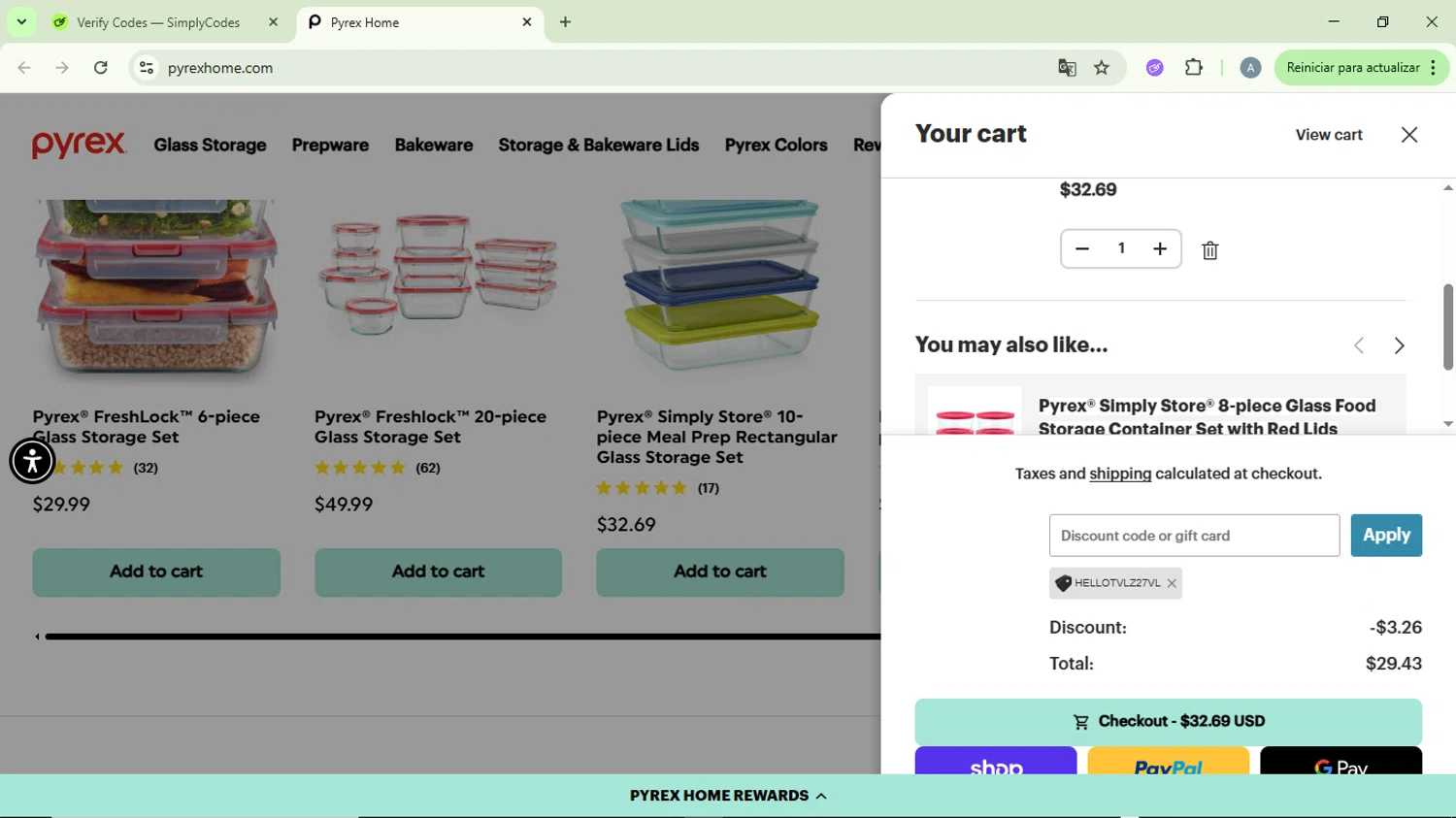View the 62 reviews rating
The image size is (1456, 818).
coord(378,468)
